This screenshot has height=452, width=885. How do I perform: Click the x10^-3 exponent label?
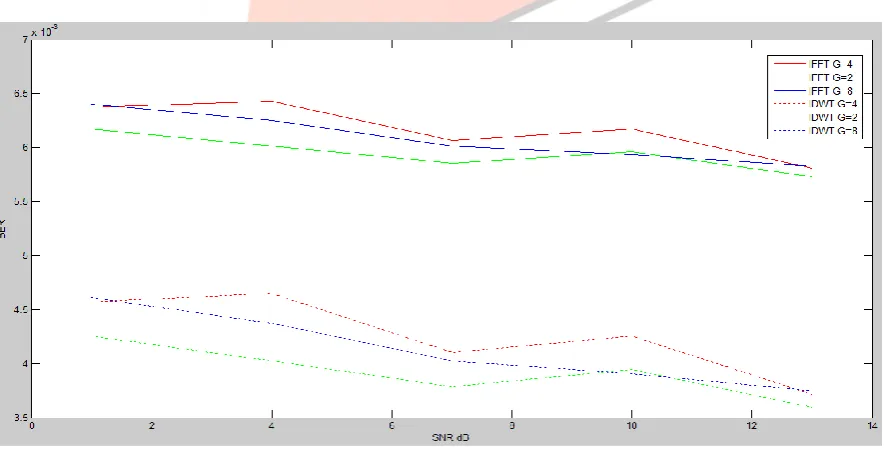click(x=44, y=31)
